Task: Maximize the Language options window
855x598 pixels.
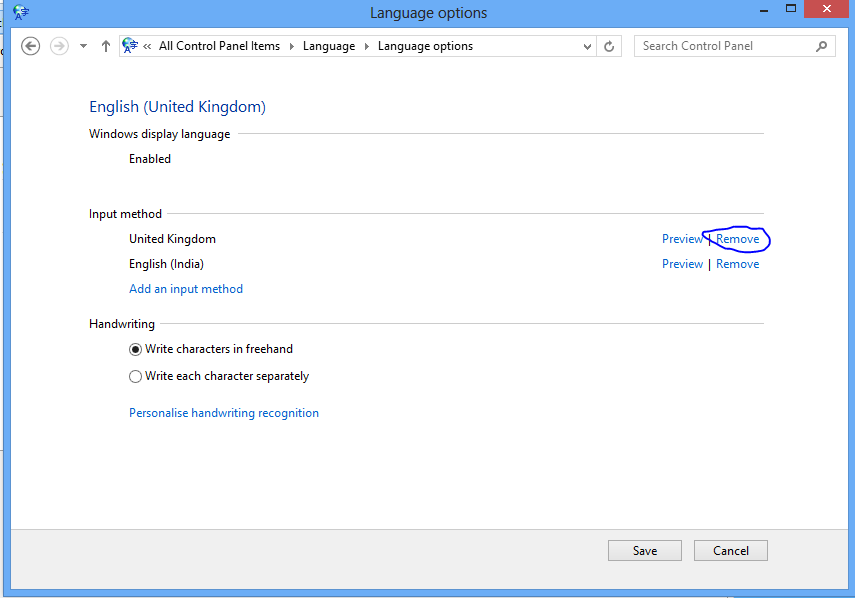Action: (791, 9)
